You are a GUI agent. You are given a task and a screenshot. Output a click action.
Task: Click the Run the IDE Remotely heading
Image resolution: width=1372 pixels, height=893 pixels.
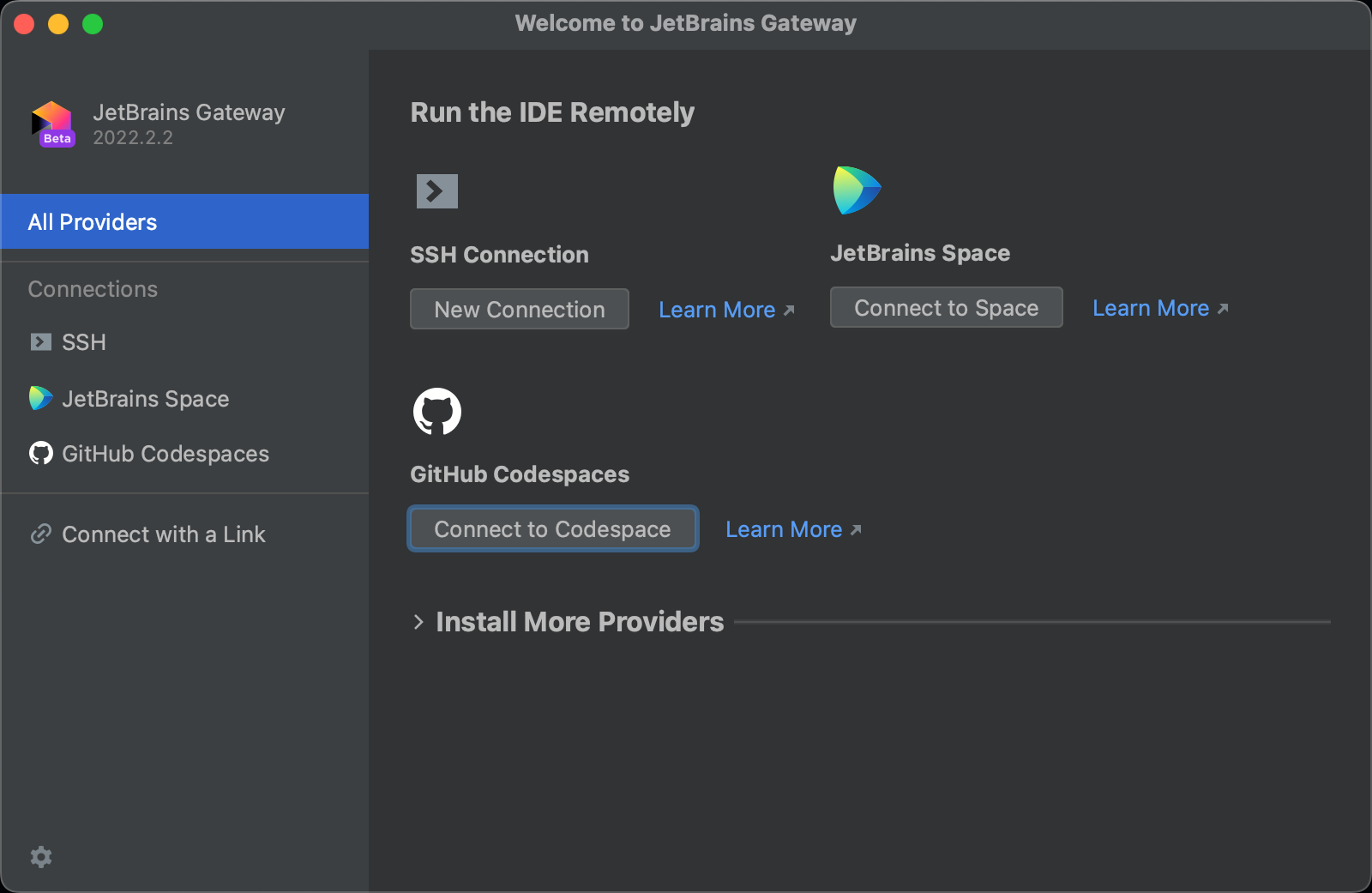(x=552, y=112)
